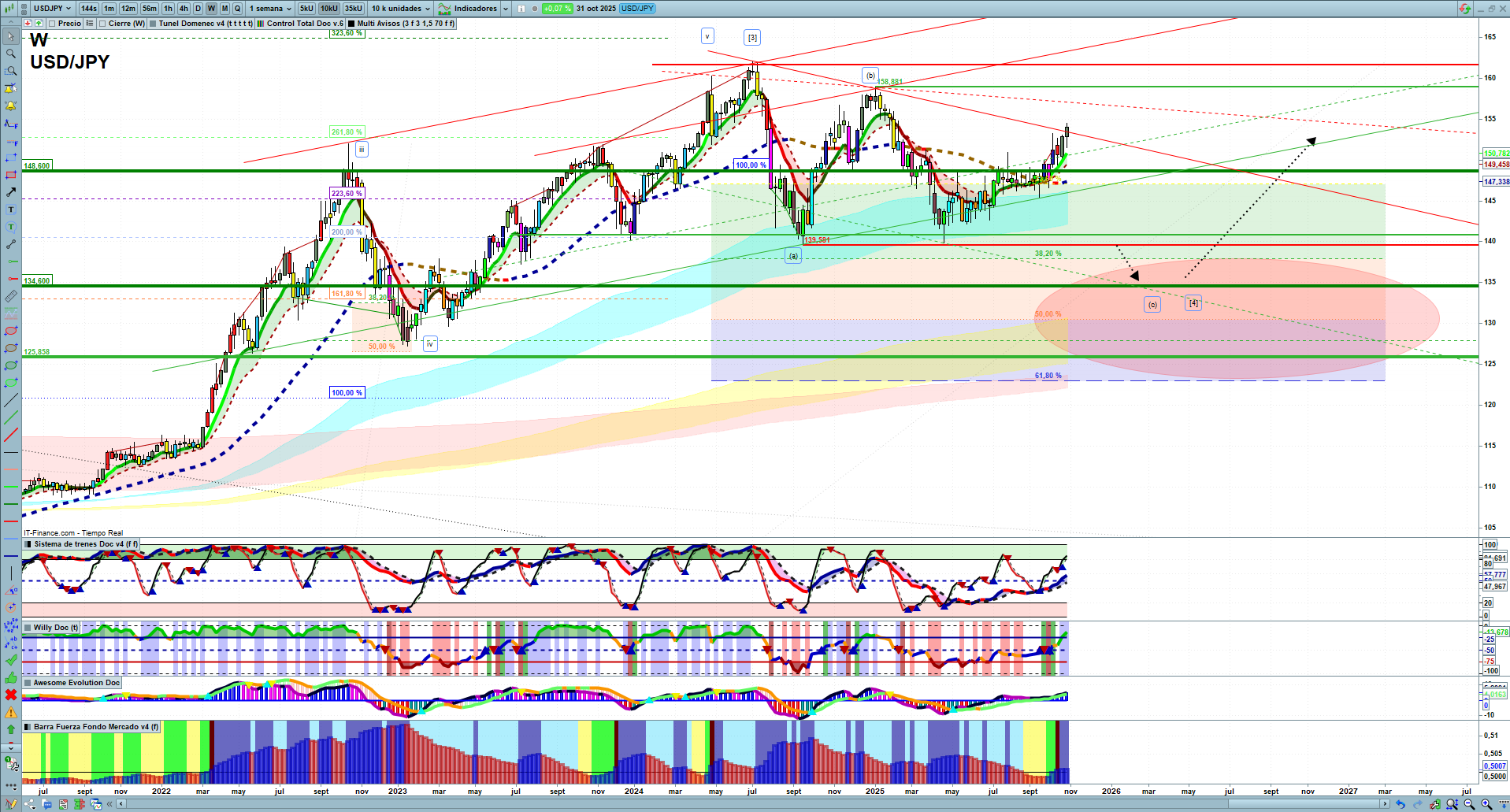Select the black arrow drawing tool
This screenshot has height=812, width=1510.
(11, 192)
